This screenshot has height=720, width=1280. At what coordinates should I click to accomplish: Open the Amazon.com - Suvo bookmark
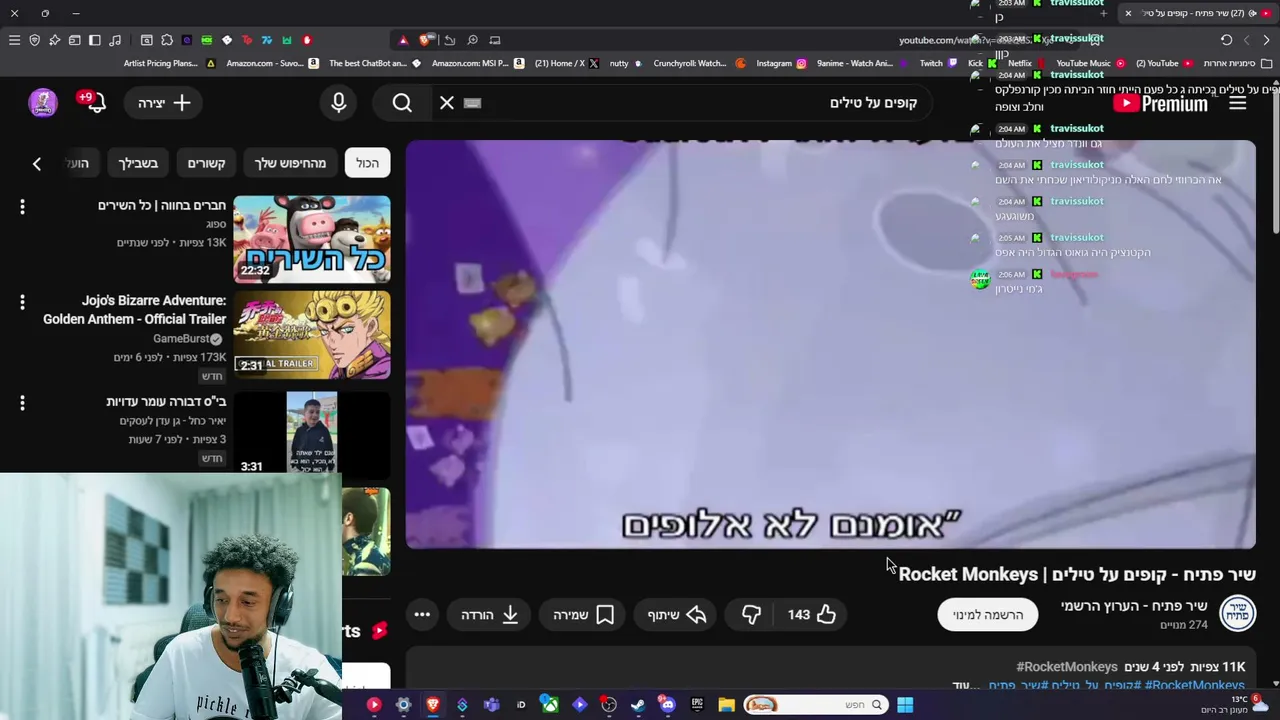pos(272,63)
